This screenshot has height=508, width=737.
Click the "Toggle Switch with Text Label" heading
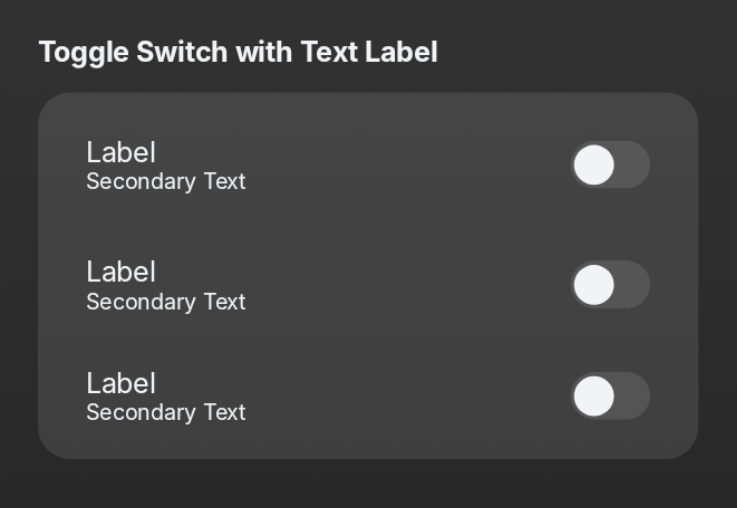coord(238,52)
